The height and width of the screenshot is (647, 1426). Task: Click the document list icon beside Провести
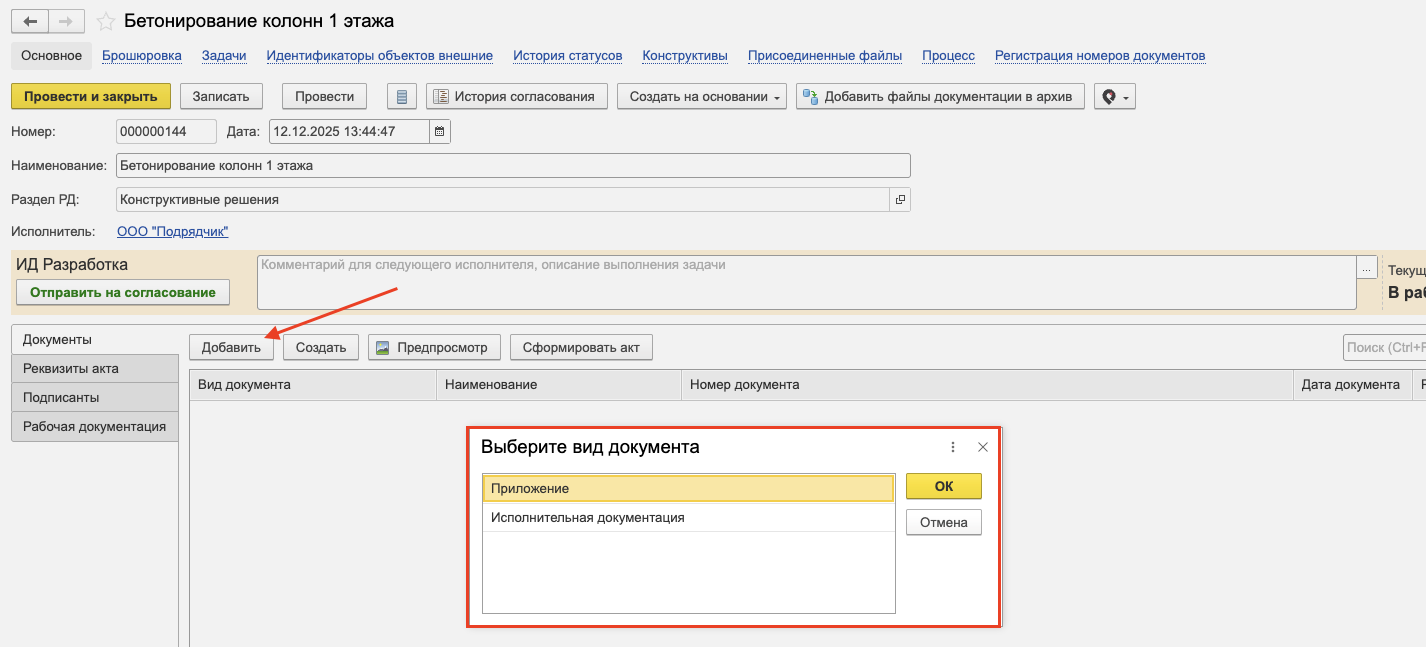pyautogui.click(x=402, y=96)
